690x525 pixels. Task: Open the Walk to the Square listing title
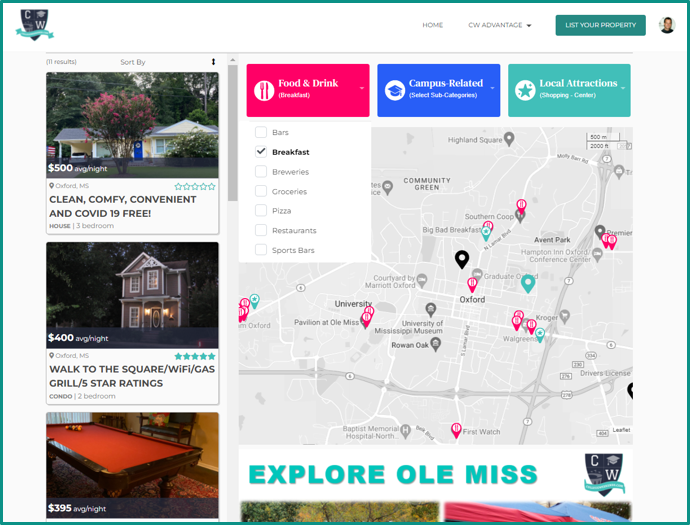point(132,375)
